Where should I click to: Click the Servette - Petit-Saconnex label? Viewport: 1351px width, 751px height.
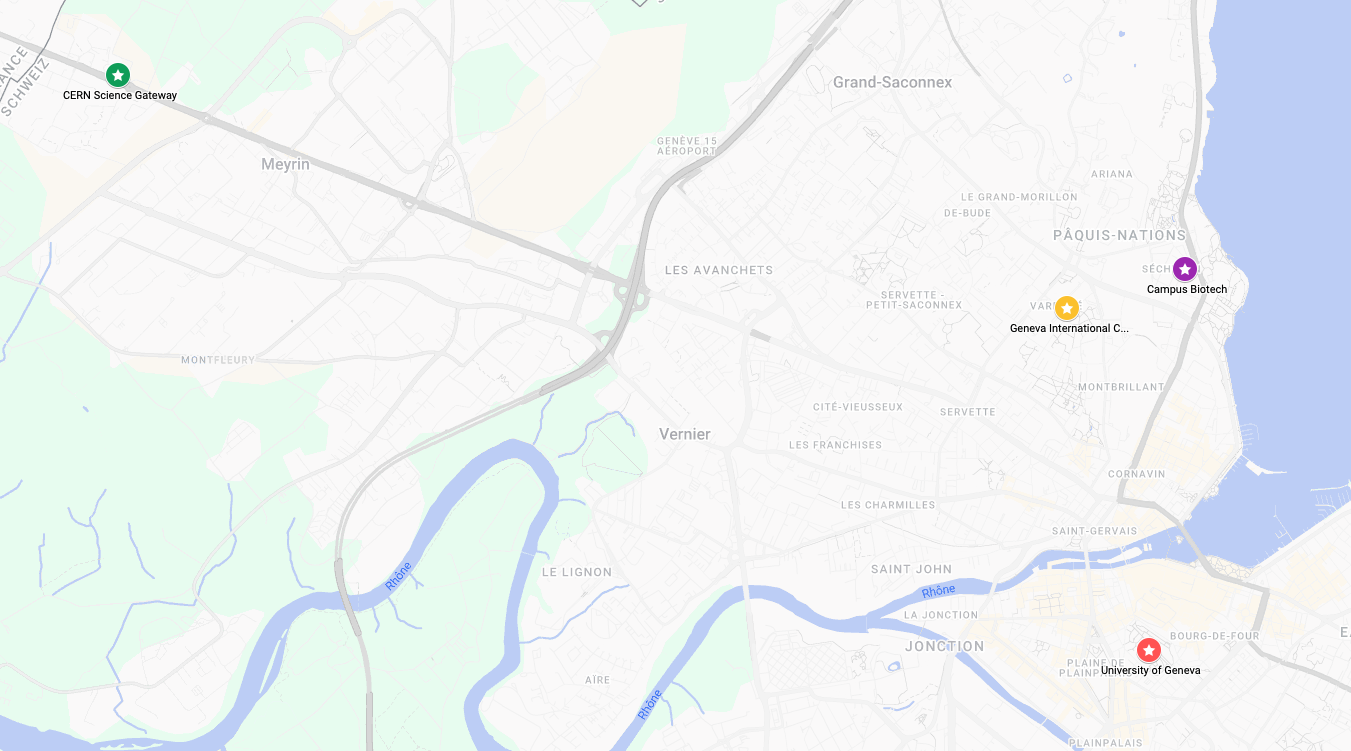pos(914,299)
